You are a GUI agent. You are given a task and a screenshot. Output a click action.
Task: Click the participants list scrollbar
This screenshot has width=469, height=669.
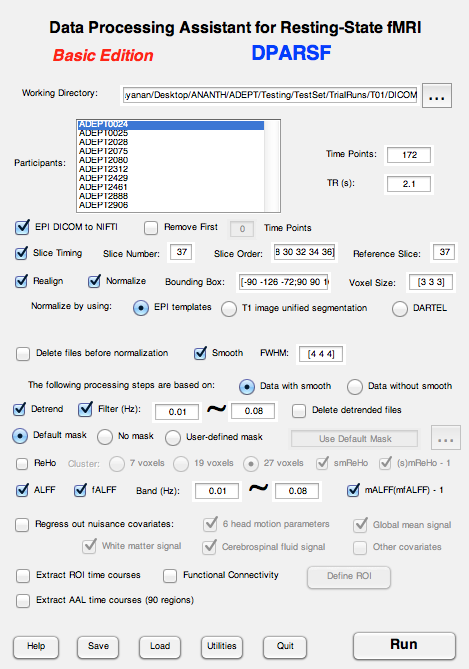click(272, 166)
